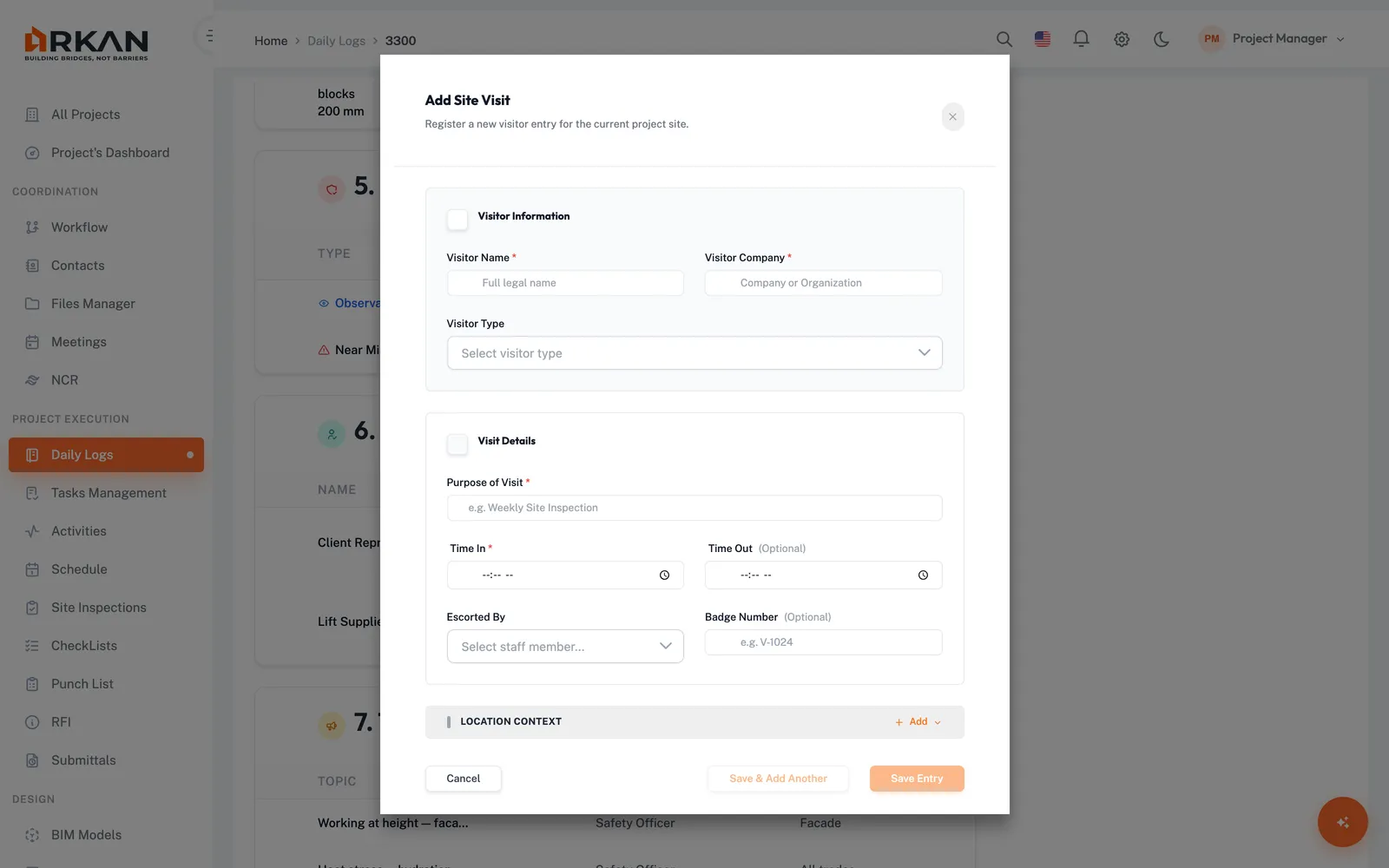Focus the Visitor Name field
This screenshot has height=868, width=1389.
click(x=565, y=283)
